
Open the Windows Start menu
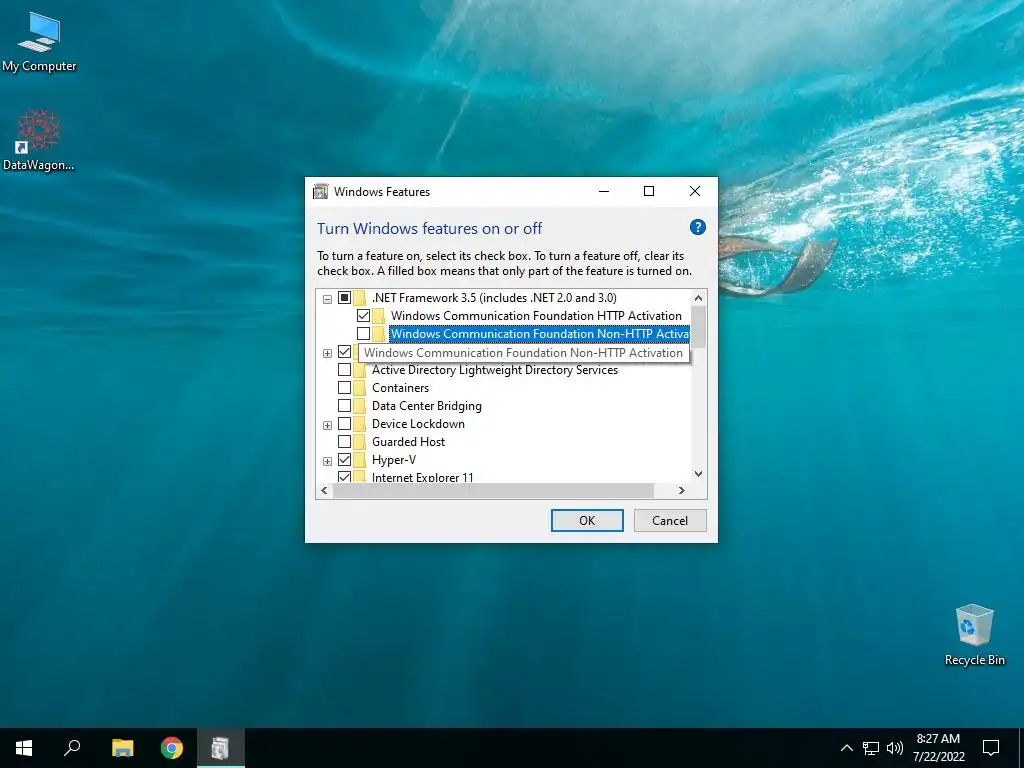[24, 748]
